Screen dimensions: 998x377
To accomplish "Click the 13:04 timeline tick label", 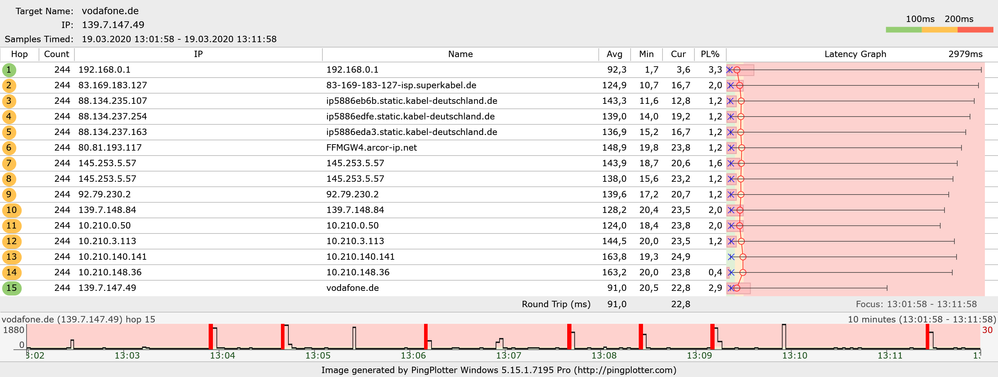I will pyautogui.click(x=224, y=355).
